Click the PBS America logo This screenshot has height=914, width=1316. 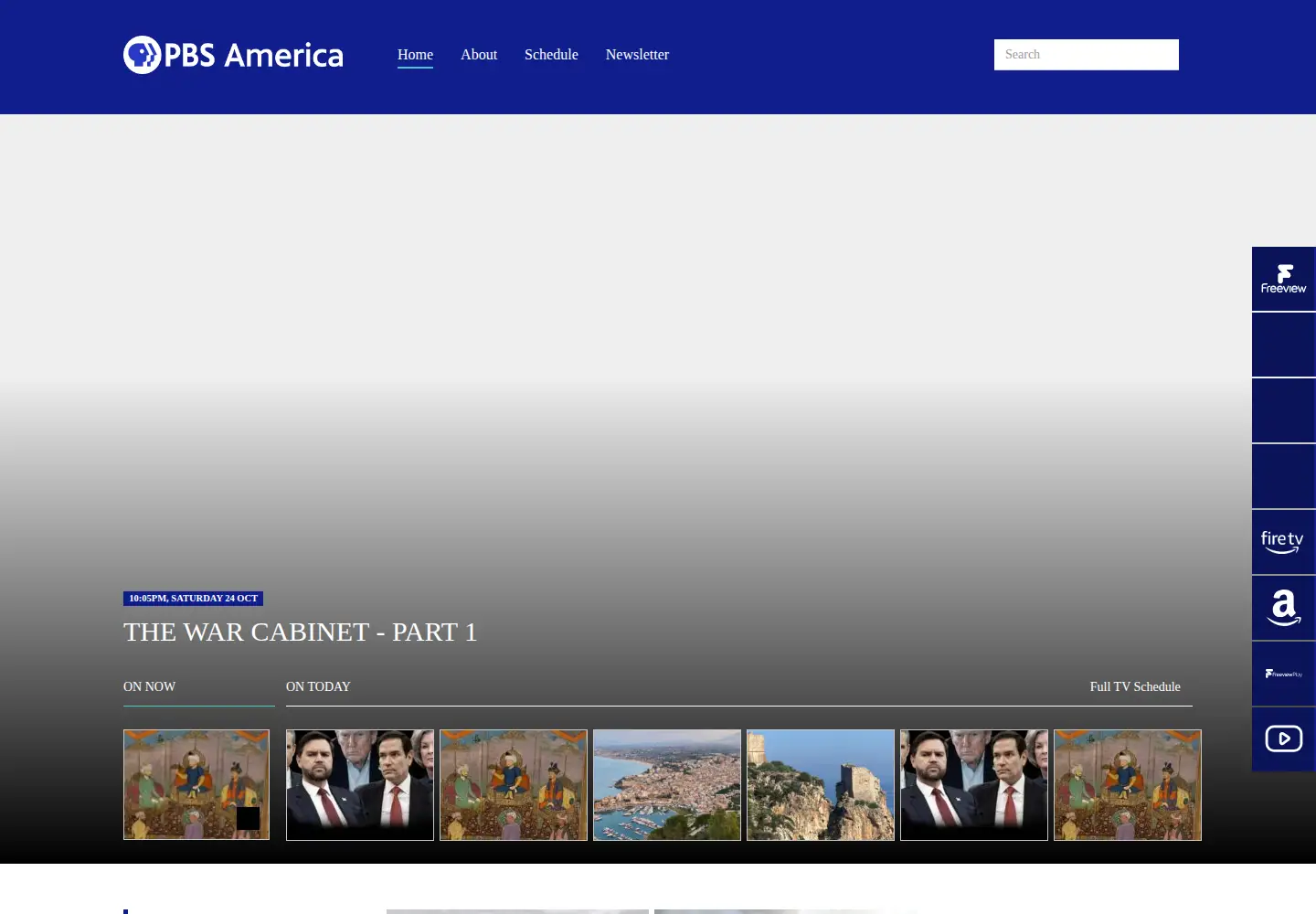click(233, 55)
